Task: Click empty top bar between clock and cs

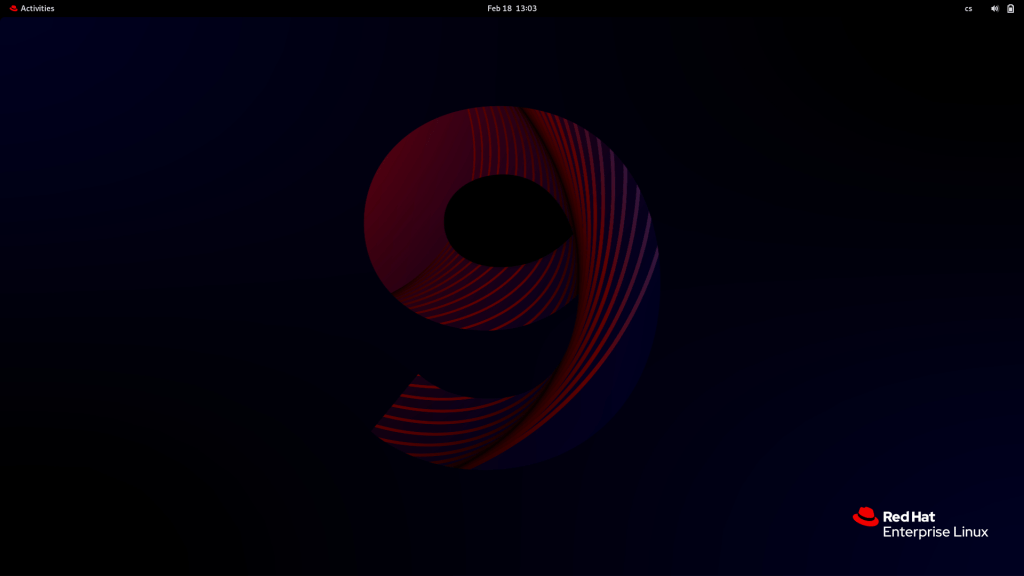Action: click(750, 8)
